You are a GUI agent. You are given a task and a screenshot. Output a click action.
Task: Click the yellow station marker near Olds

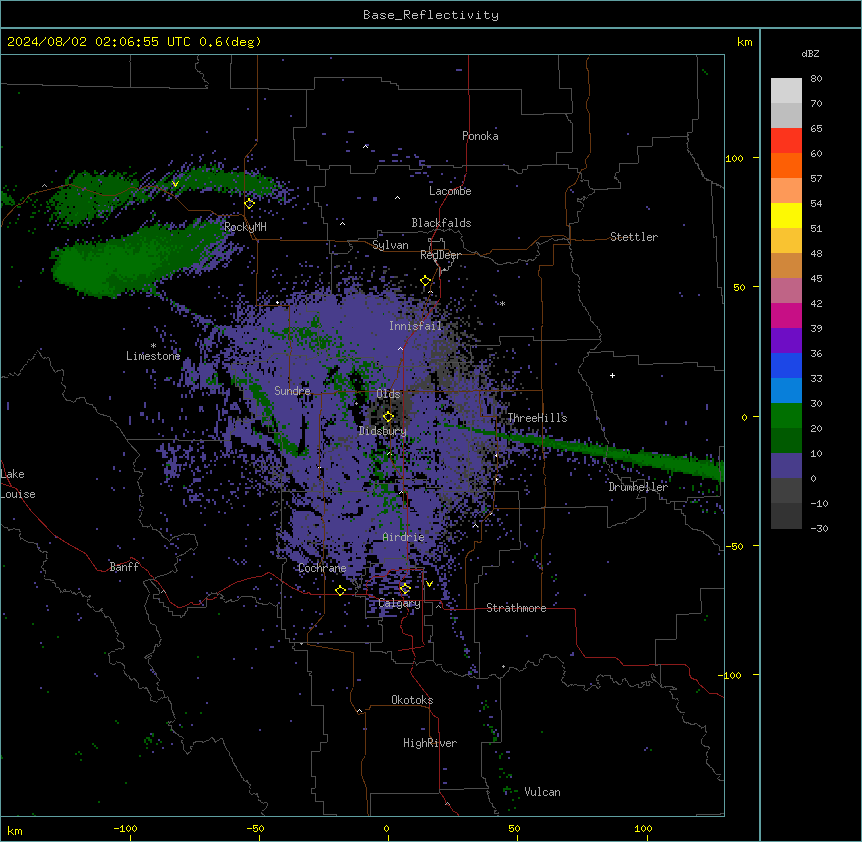388,416
